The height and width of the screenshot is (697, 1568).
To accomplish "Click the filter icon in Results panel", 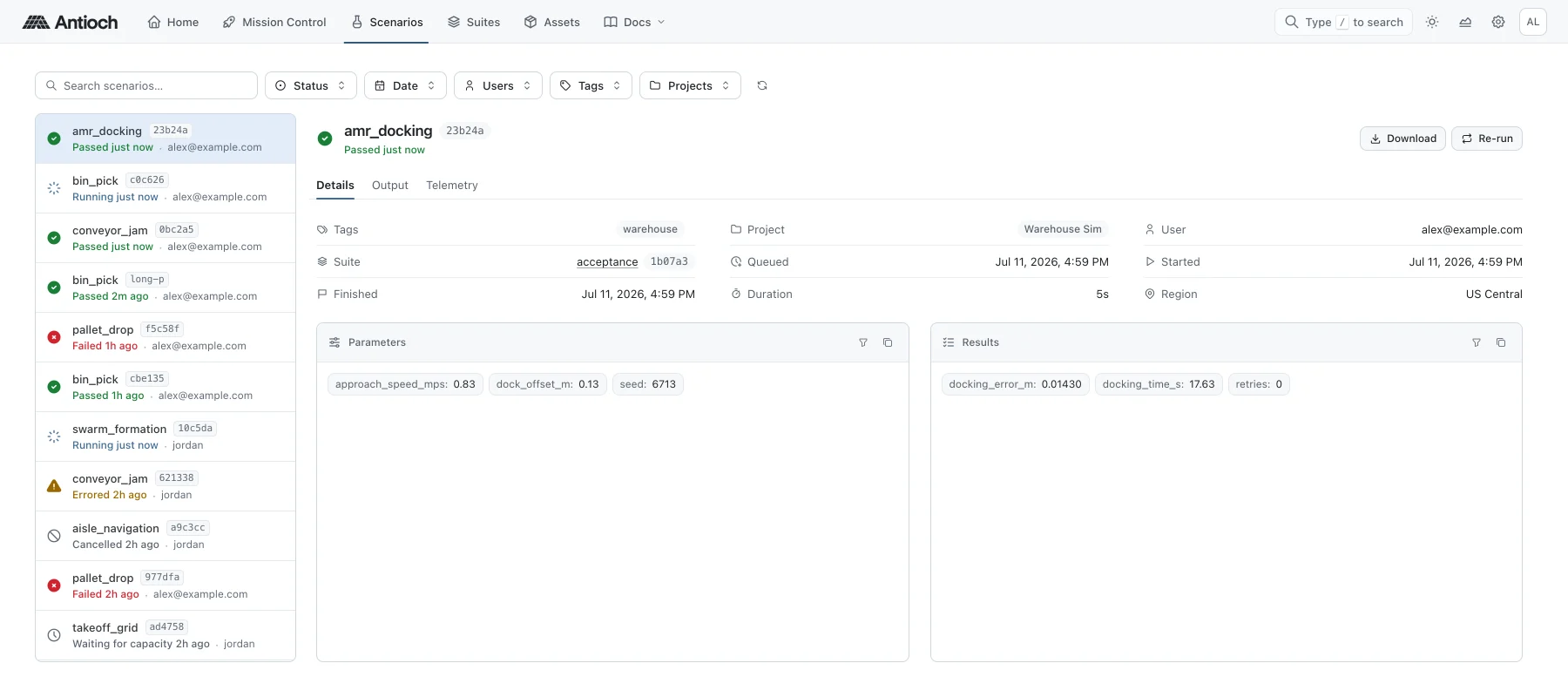I will point(1477,342).
